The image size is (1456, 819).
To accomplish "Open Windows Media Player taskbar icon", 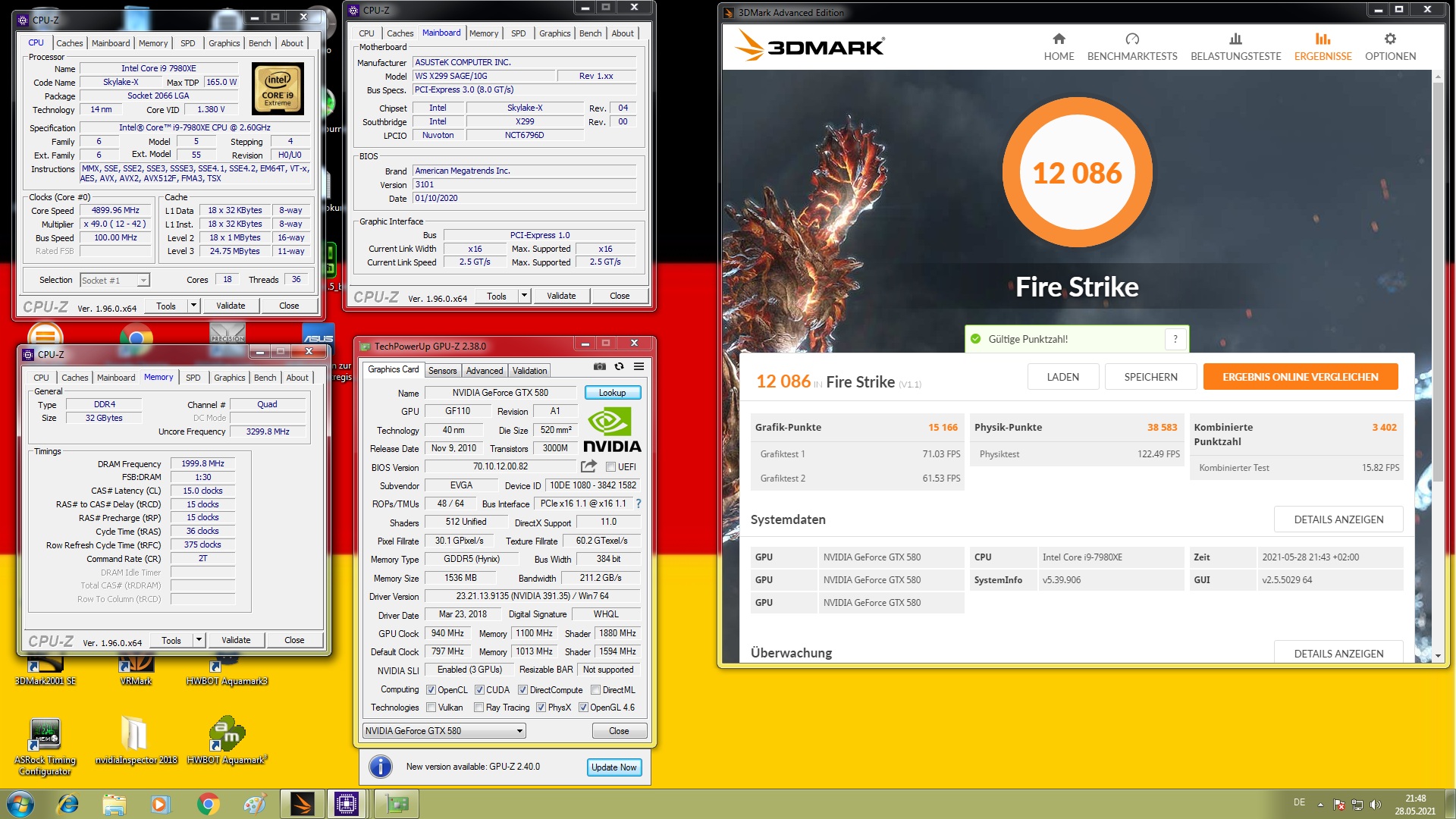I will click(x=160, y=804).
